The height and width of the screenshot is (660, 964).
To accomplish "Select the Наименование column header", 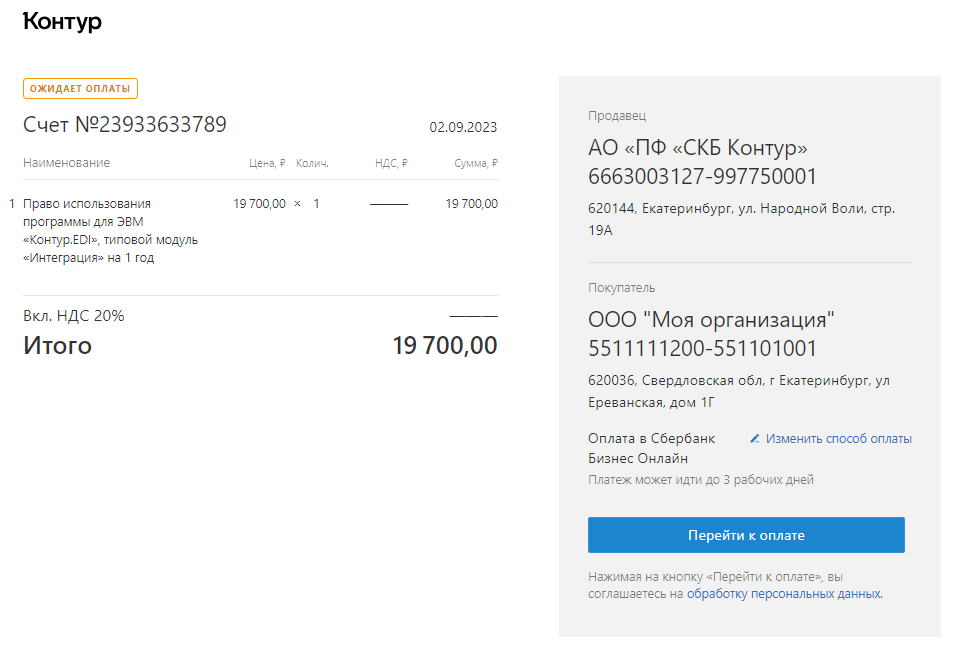I will tap(66, 163).
